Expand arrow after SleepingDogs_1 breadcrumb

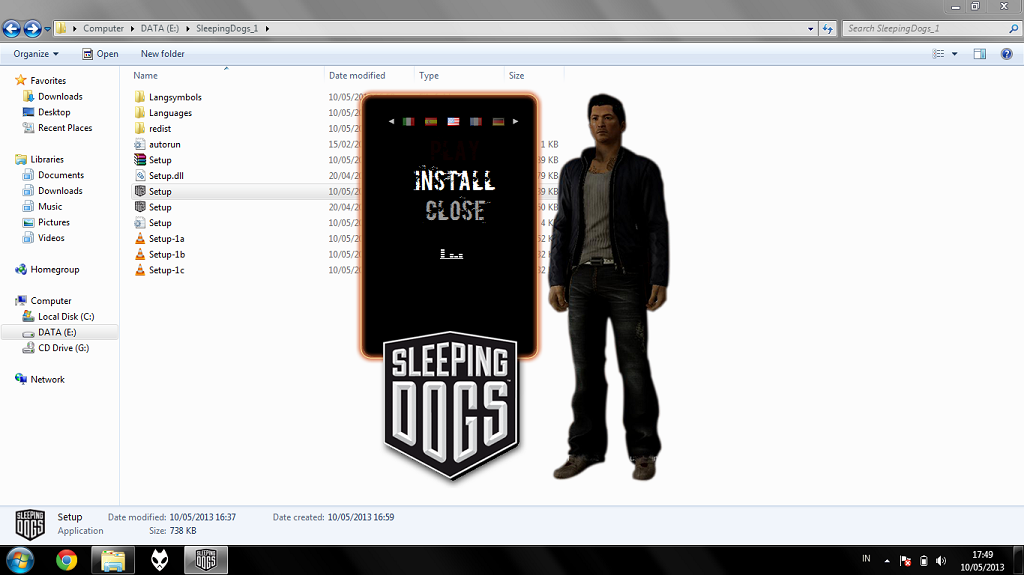click(x=267, y=29)
